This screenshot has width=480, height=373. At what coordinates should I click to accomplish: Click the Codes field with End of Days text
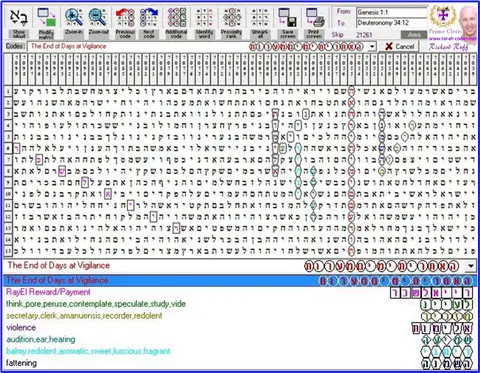[197, 46]
